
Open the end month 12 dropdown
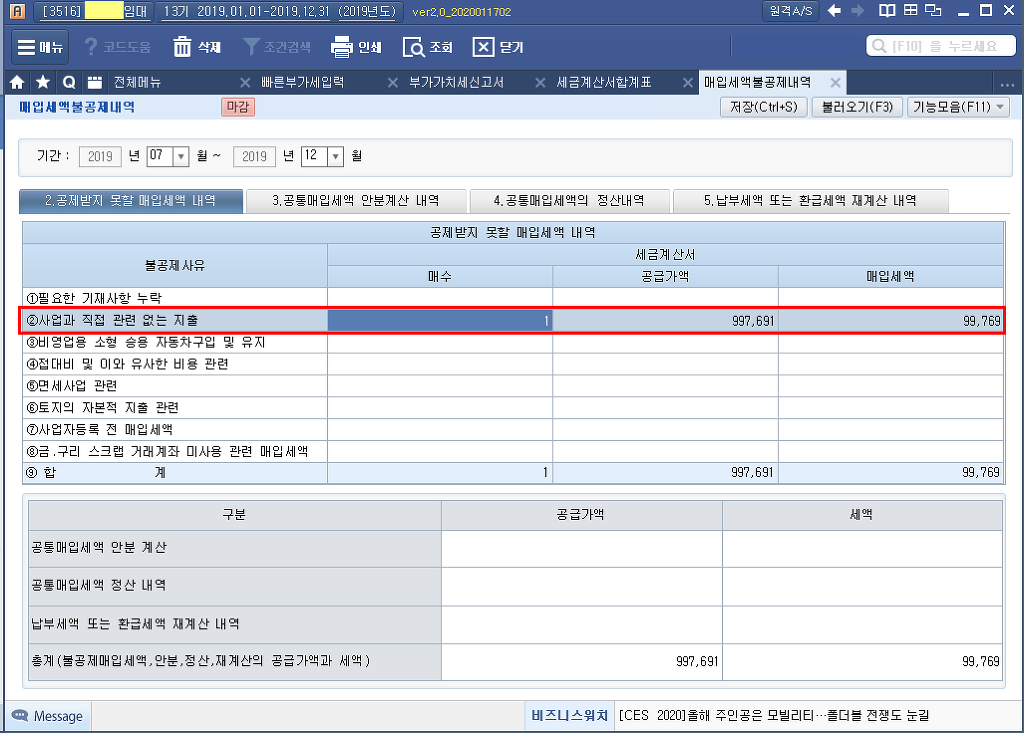[335, 156]
